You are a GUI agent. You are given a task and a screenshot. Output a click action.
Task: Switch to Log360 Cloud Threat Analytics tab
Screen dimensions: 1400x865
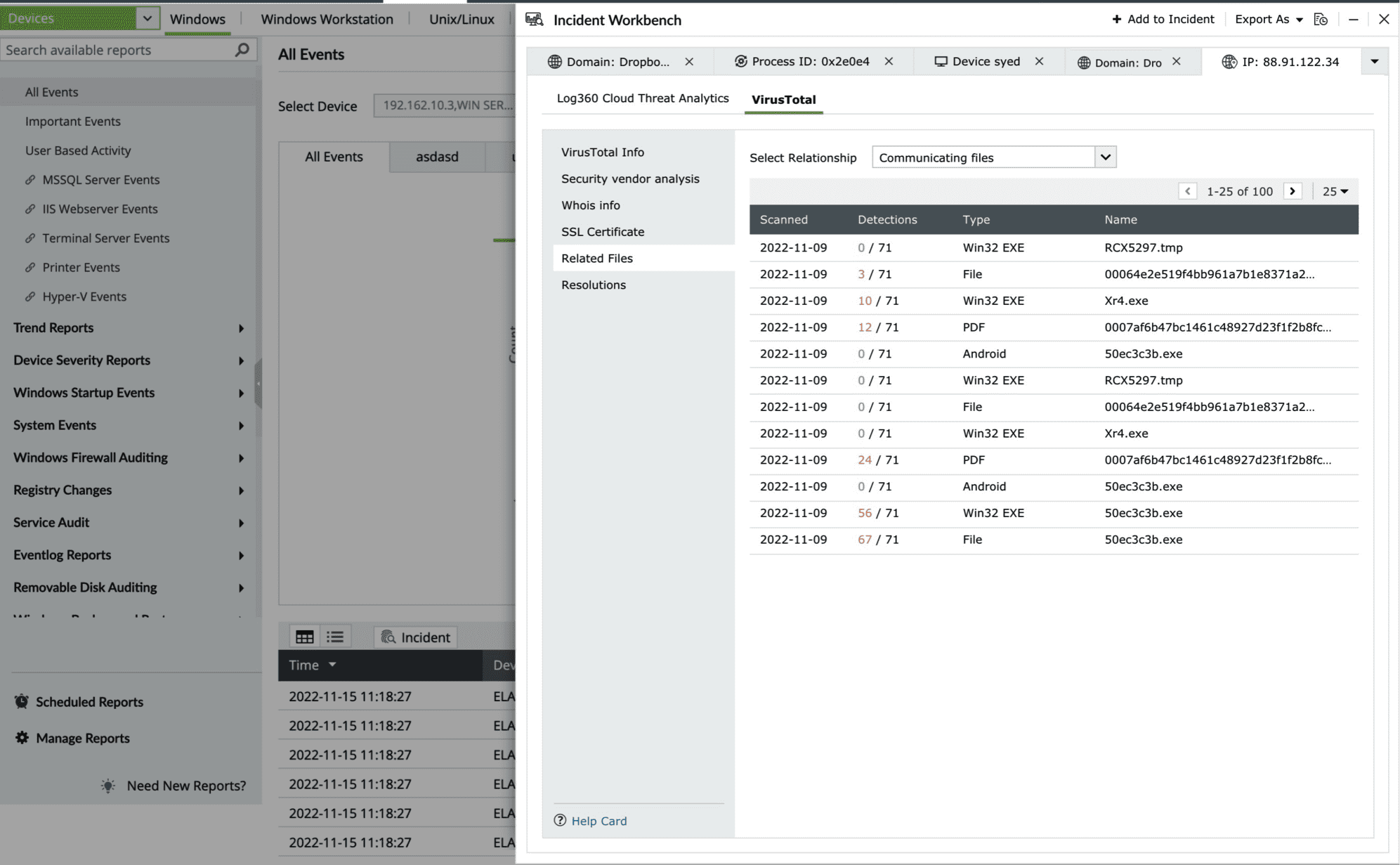coord(642,98)
